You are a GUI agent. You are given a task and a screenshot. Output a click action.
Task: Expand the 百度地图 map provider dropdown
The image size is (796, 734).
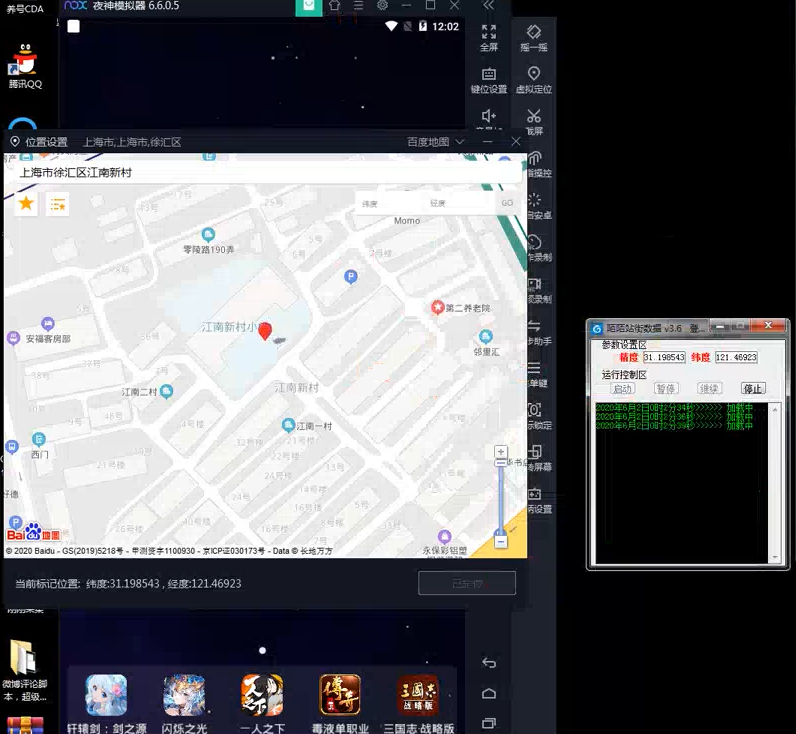coord(436,142)
